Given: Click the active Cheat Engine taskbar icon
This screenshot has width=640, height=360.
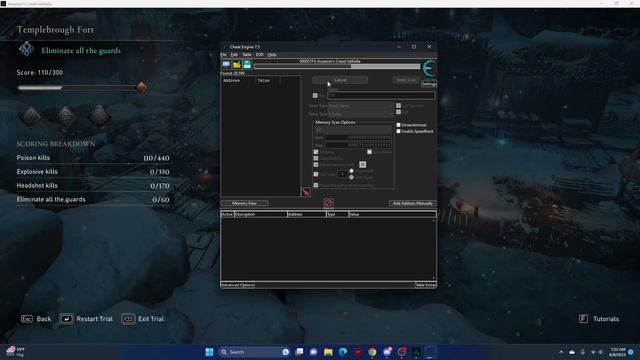Looking at the screenshot, I should tap(431, 352).
